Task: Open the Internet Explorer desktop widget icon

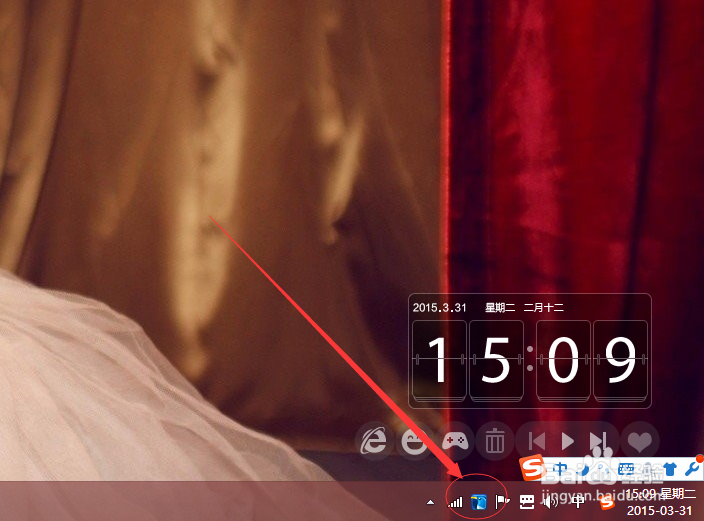Action: pos(374,441)
